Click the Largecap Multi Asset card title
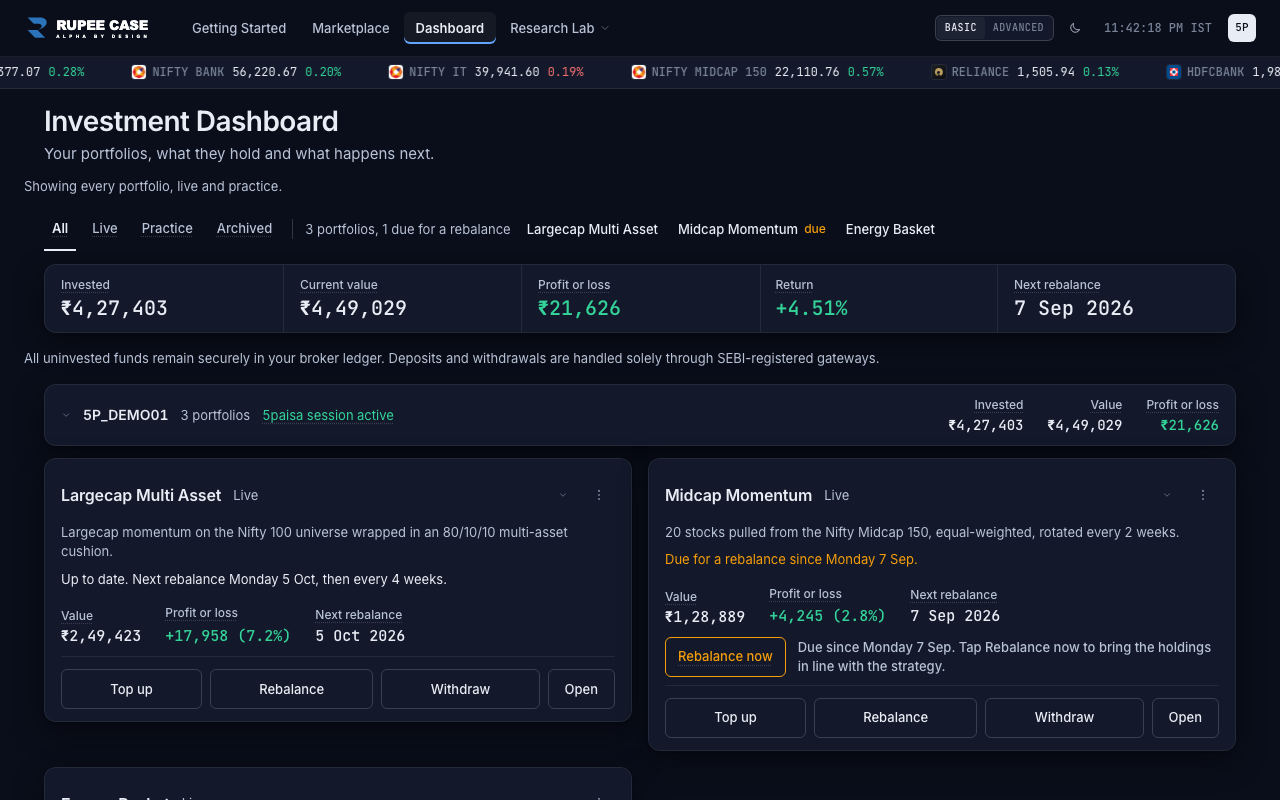The height and width of the screenshot is (800, 1280). [x=141, y=495]
